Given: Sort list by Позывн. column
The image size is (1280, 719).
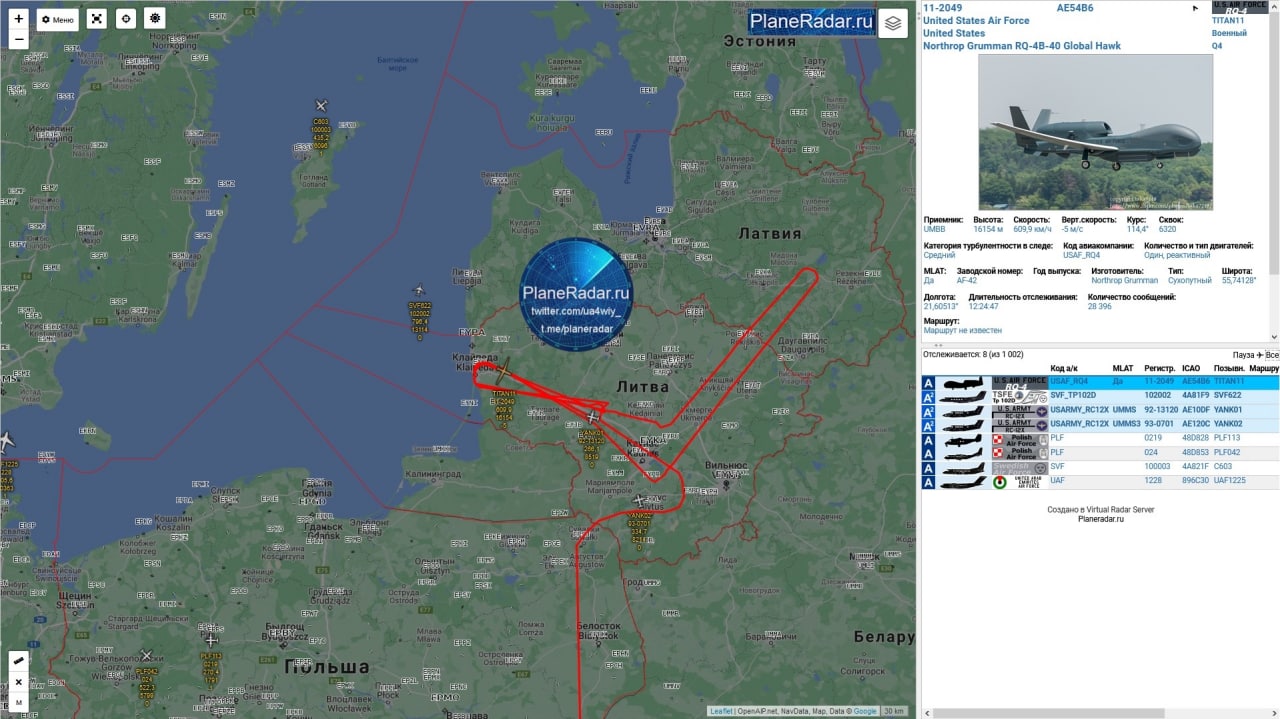Looking at the screenshot, I should tap(1229, 368).
